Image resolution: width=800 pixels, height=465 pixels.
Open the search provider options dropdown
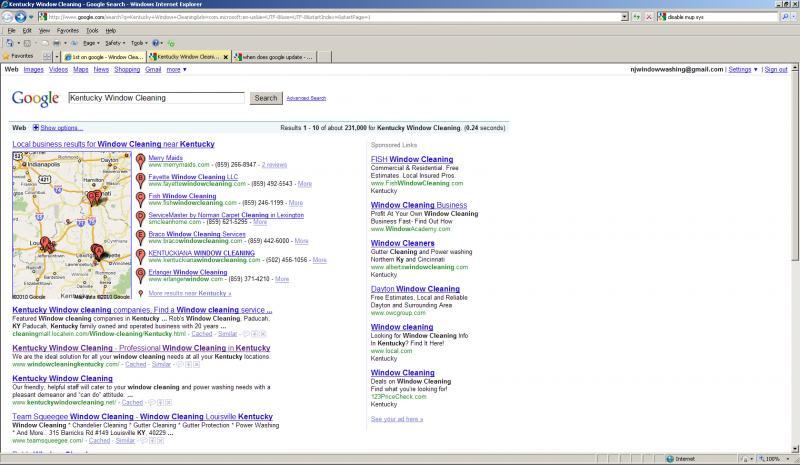tap(794, 17)
